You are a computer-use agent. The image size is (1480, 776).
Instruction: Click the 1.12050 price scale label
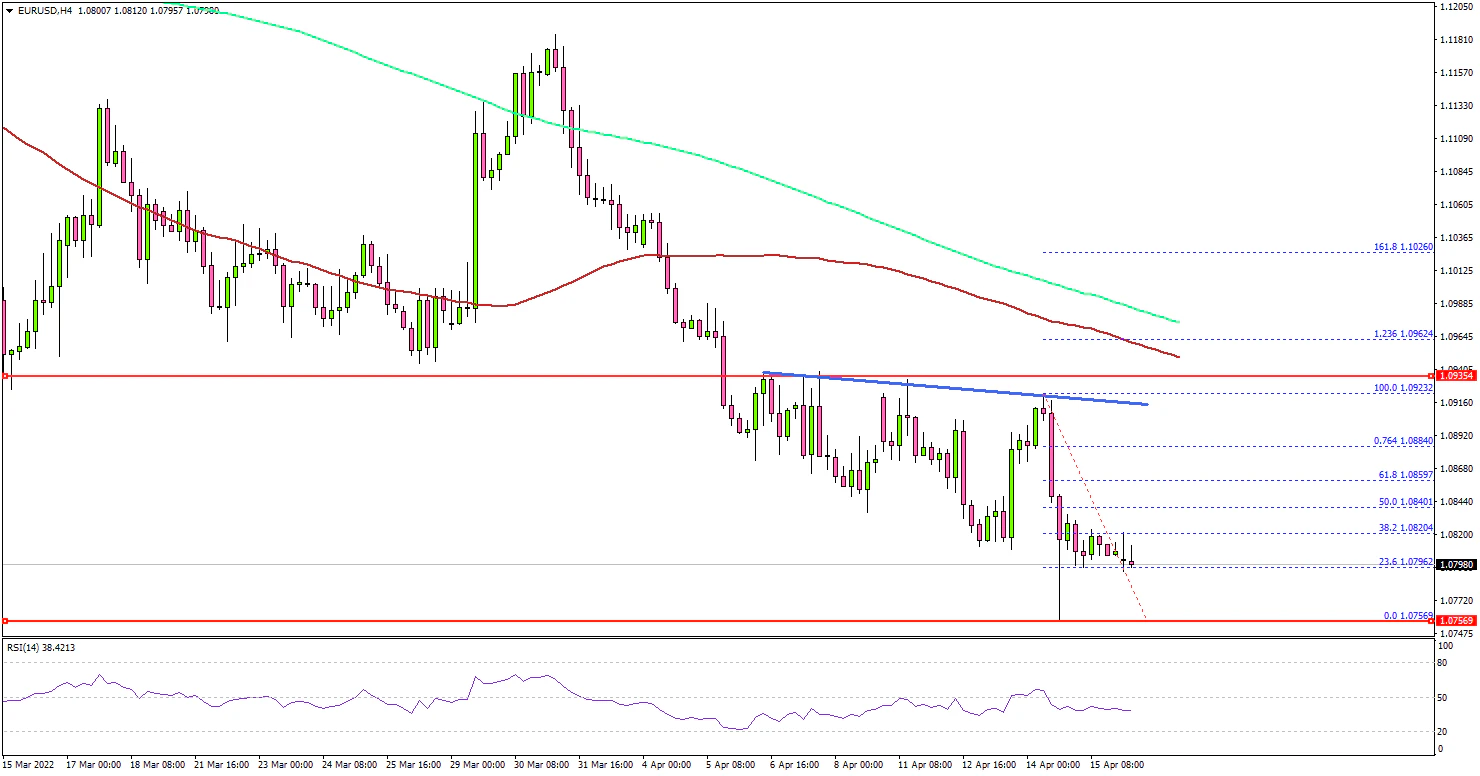(1456, 7)
